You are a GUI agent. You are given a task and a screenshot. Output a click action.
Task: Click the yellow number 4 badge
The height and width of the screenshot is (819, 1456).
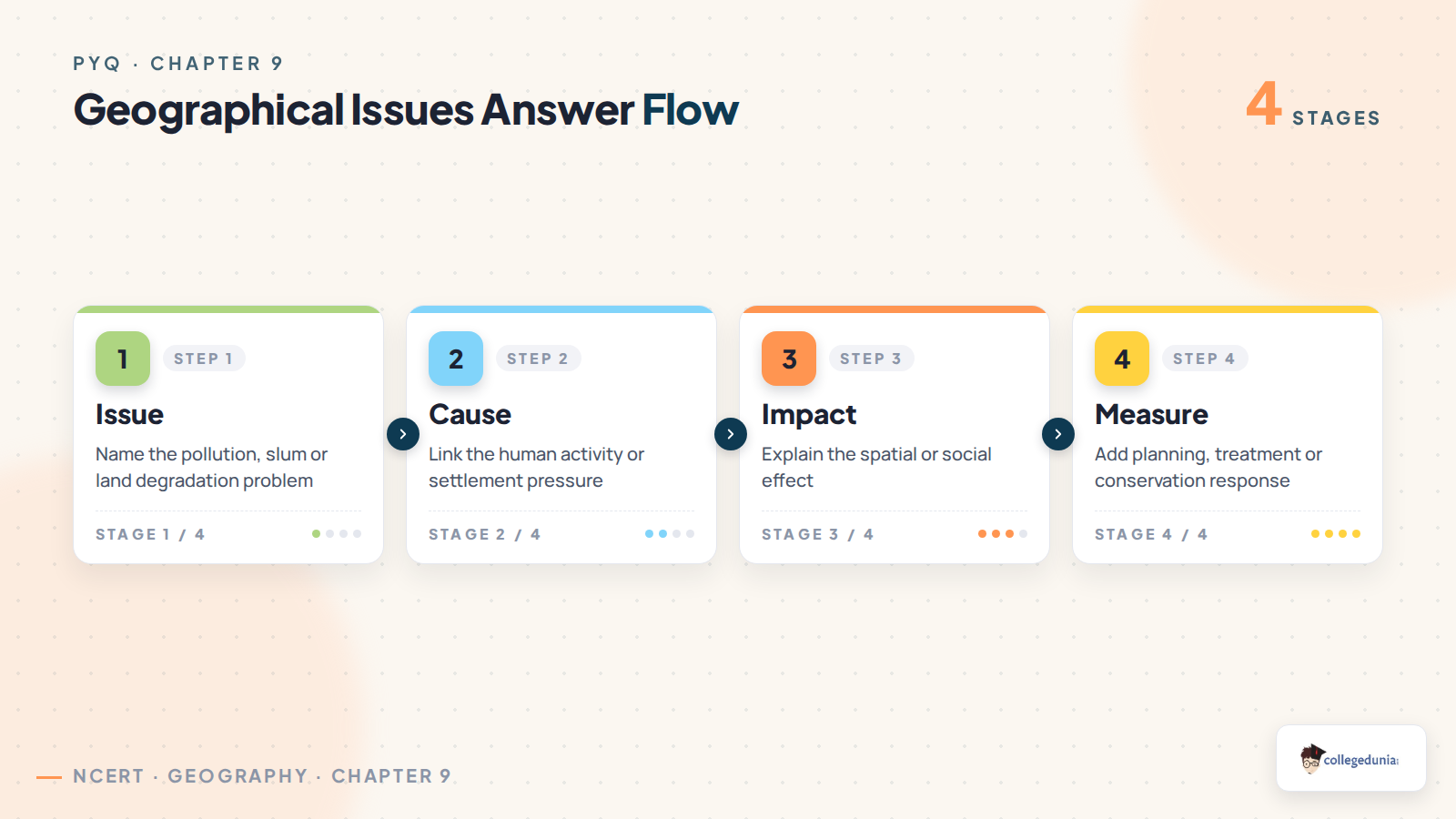1122,359
